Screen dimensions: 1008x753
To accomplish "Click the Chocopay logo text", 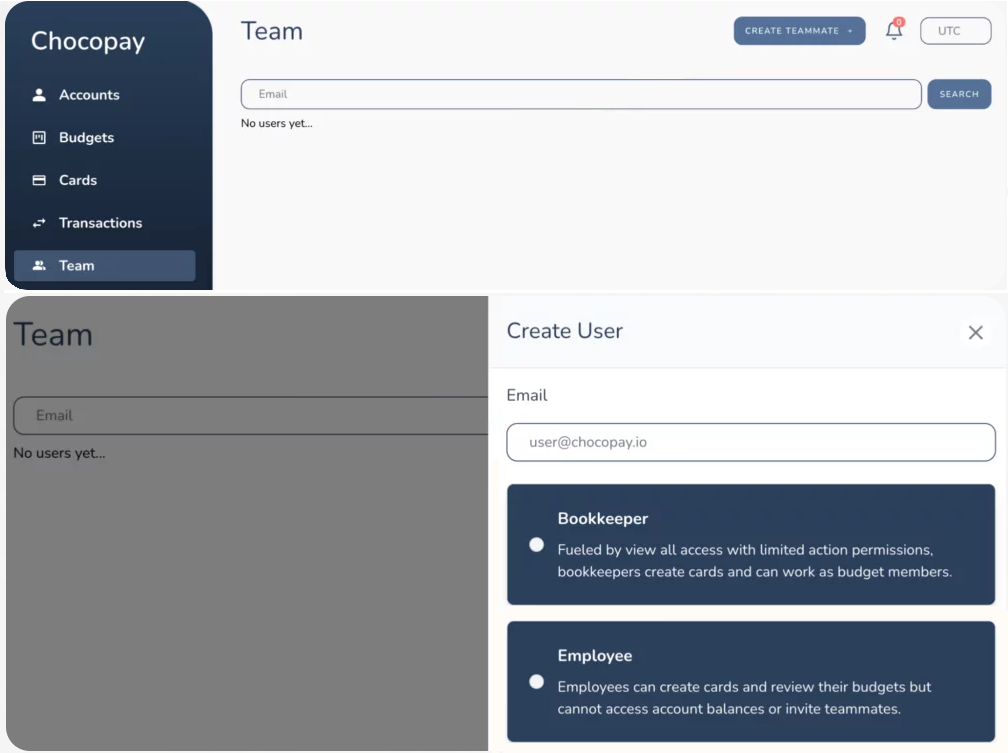I will 88,41.
